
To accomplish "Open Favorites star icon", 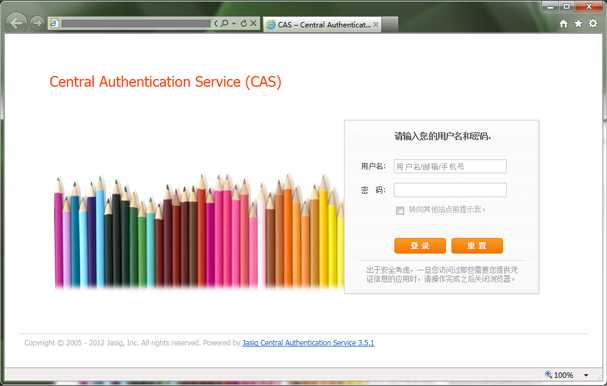I will (x=578, y=24).
